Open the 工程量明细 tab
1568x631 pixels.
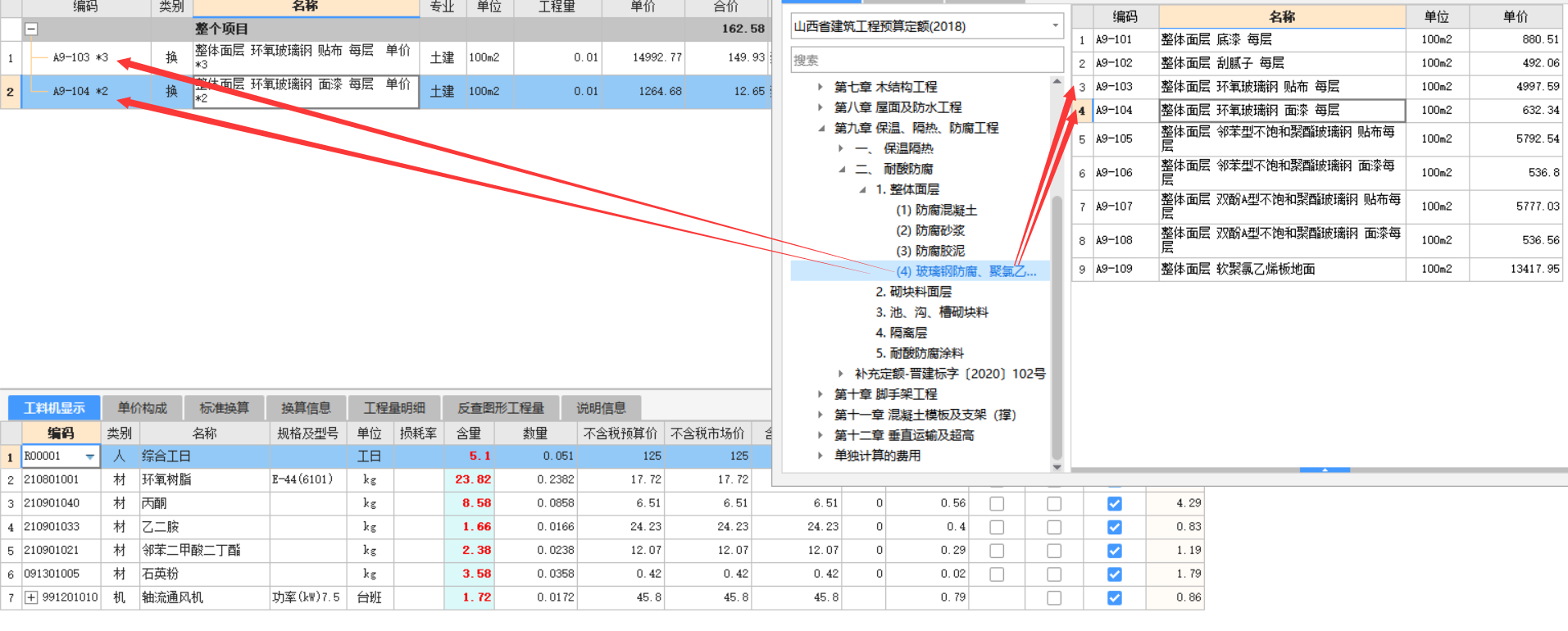[394, 408]
